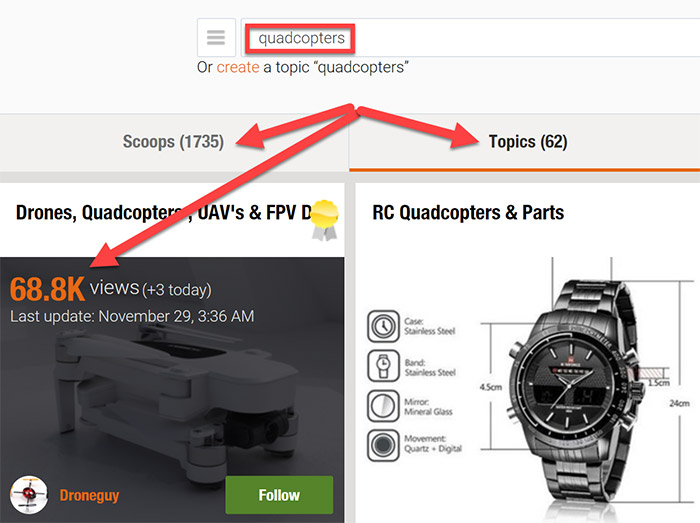Image resolution: width=700 pixels, height=523 pixels.
Task: Click the orange "create" topic link
Action: [x=238, y=67]
